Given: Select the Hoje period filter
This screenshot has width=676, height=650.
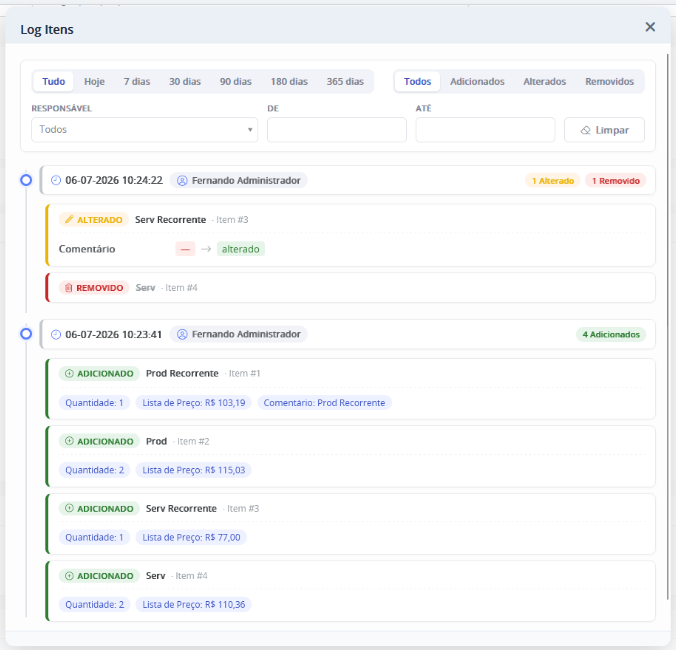Looking at the screenshot, I should pyautogui.click(x=94, y=81).
